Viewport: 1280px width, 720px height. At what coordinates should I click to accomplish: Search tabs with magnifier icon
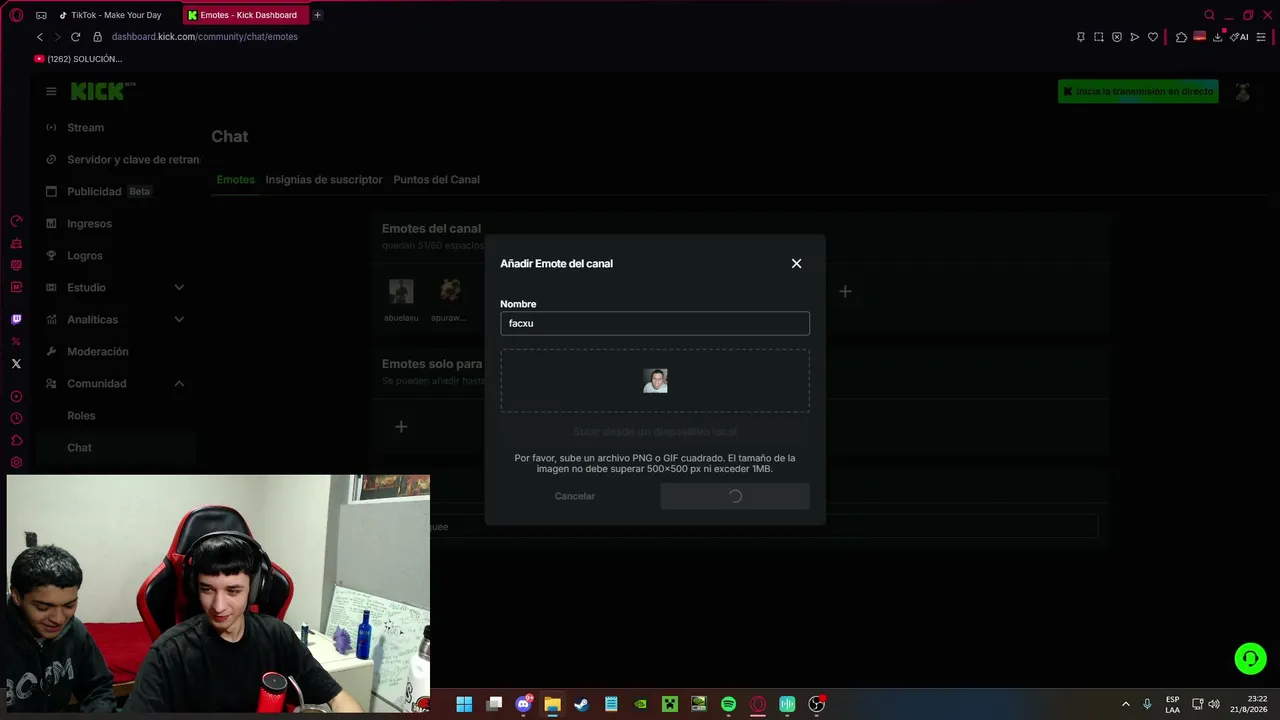point(1209,15)
